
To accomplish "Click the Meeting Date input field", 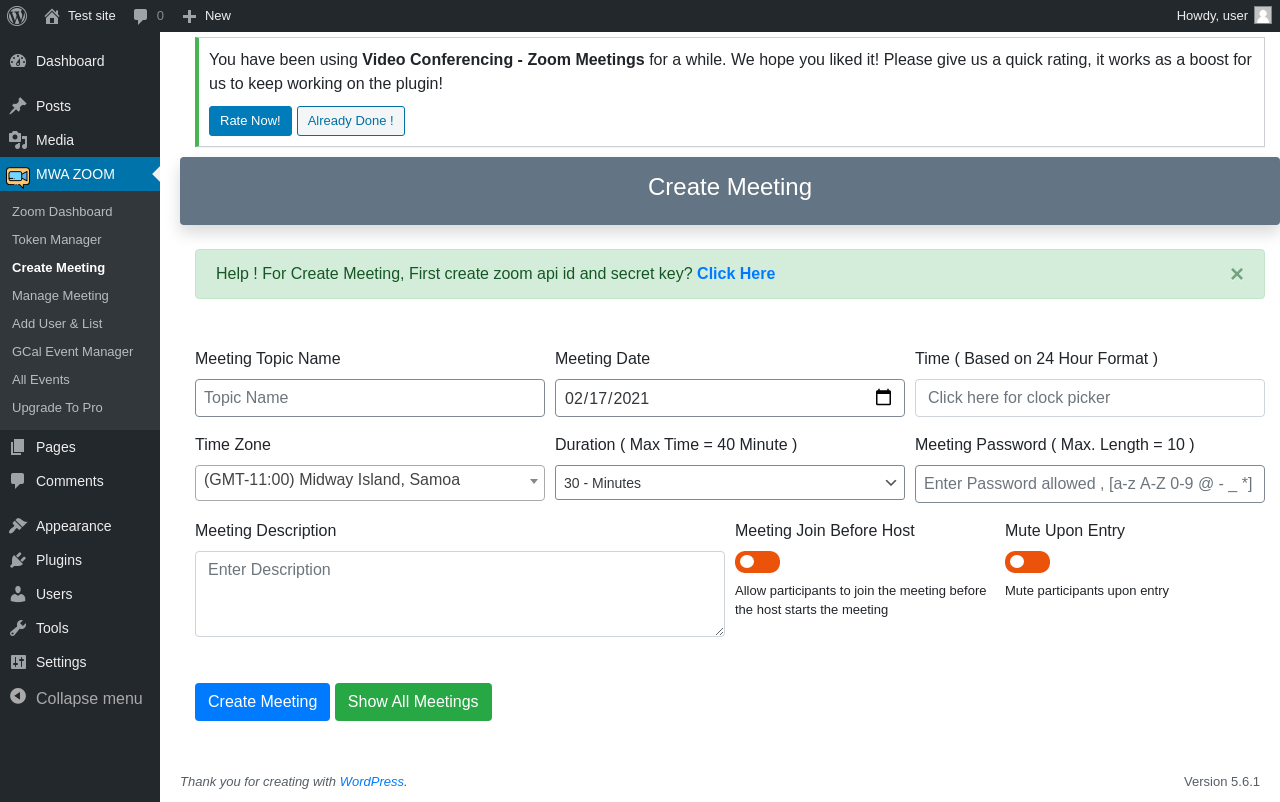I will pos(730,398).
